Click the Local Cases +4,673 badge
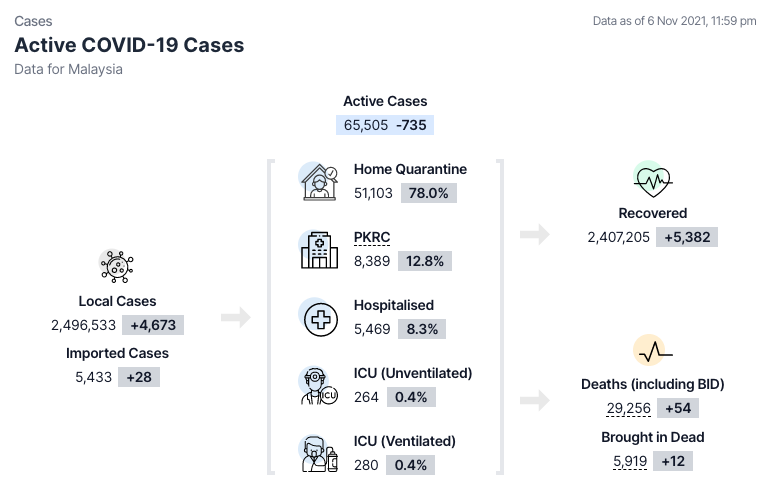The image size is (772, 493). point(153,325)
